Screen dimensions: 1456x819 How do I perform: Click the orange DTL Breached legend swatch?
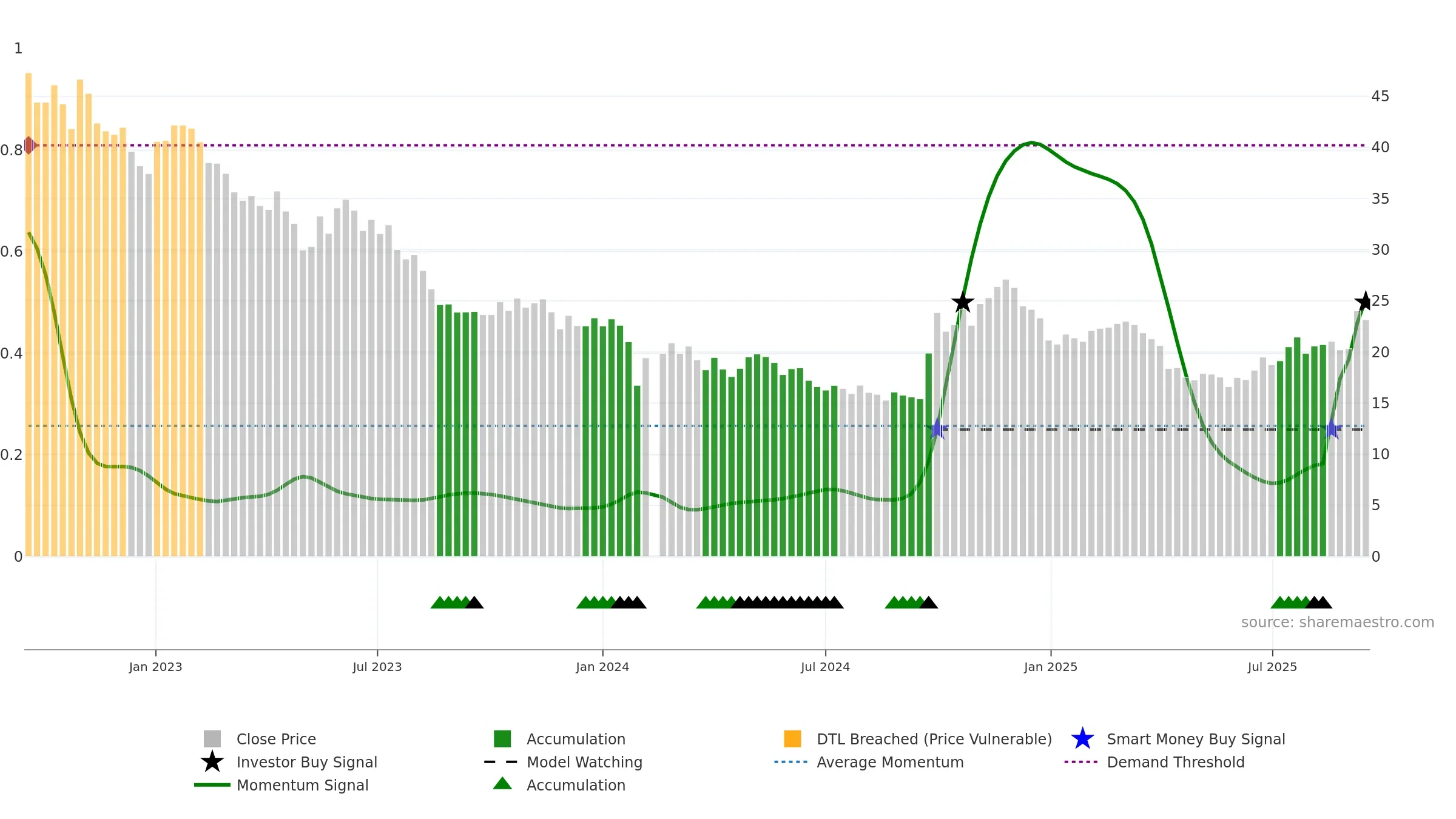tap(792, 739)
